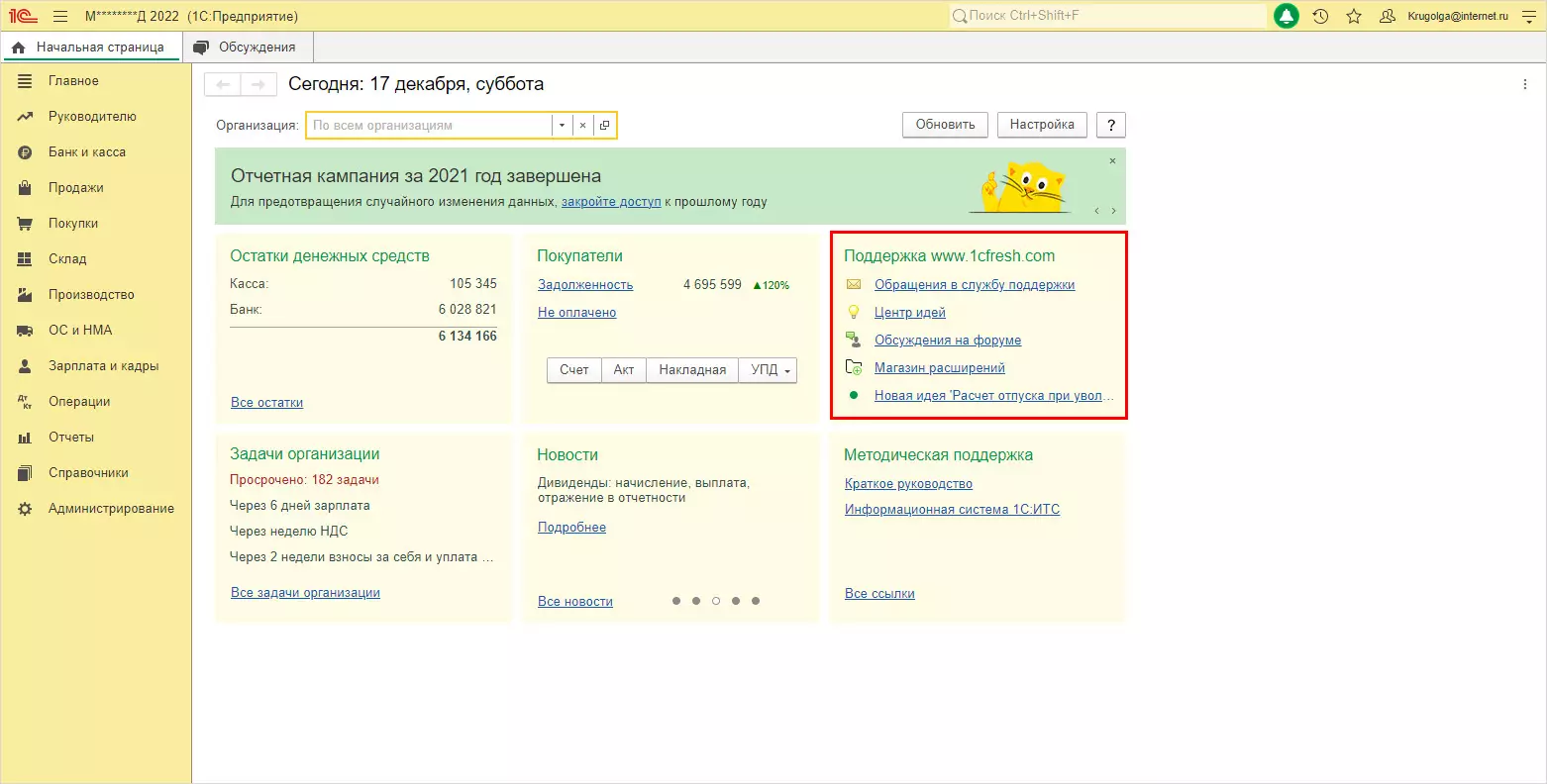Screen dimensions: 1547x784
Task: Open the Зарплата и кадры section
Action: click(x=103, y=366)
